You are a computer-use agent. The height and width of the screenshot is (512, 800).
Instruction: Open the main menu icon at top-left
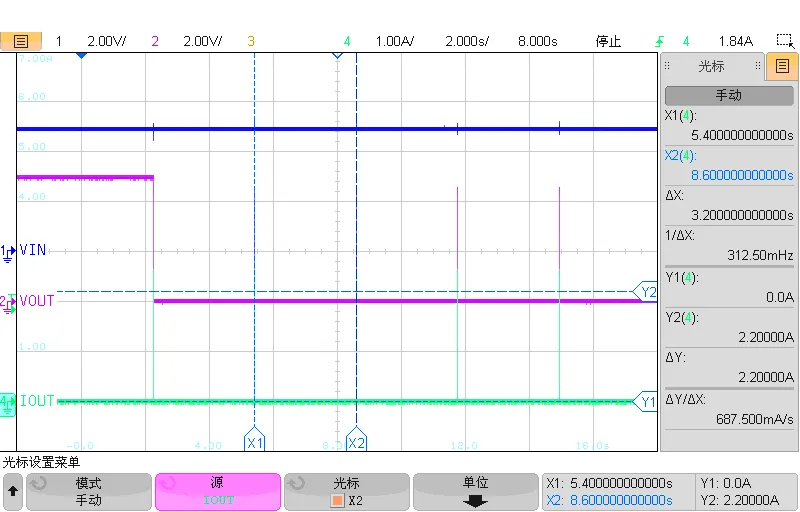point(21,41)
